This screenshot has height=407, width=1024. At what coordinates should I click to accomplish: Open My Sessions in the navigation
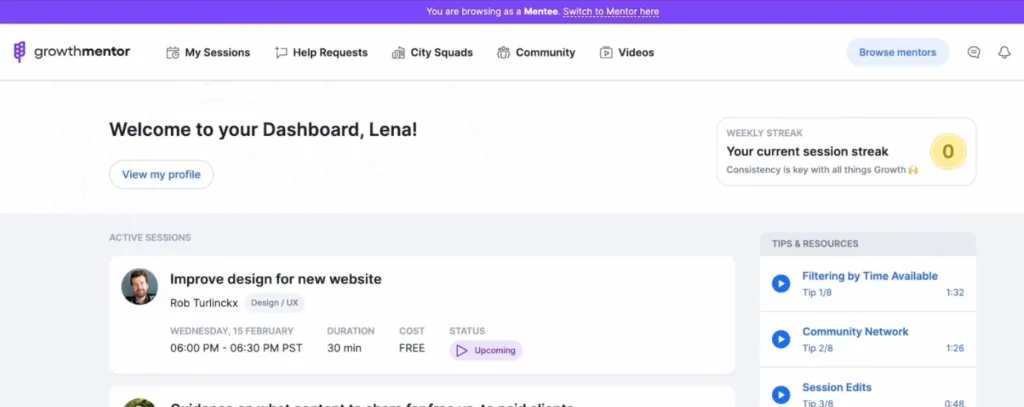208,53
